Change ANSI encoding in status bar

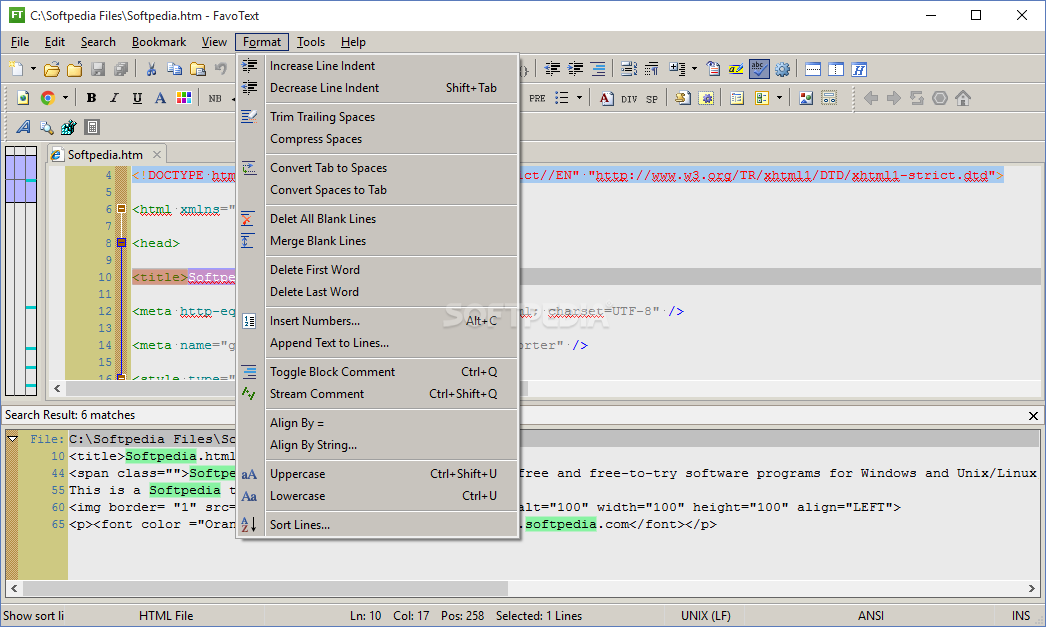[x=871, y=616]
